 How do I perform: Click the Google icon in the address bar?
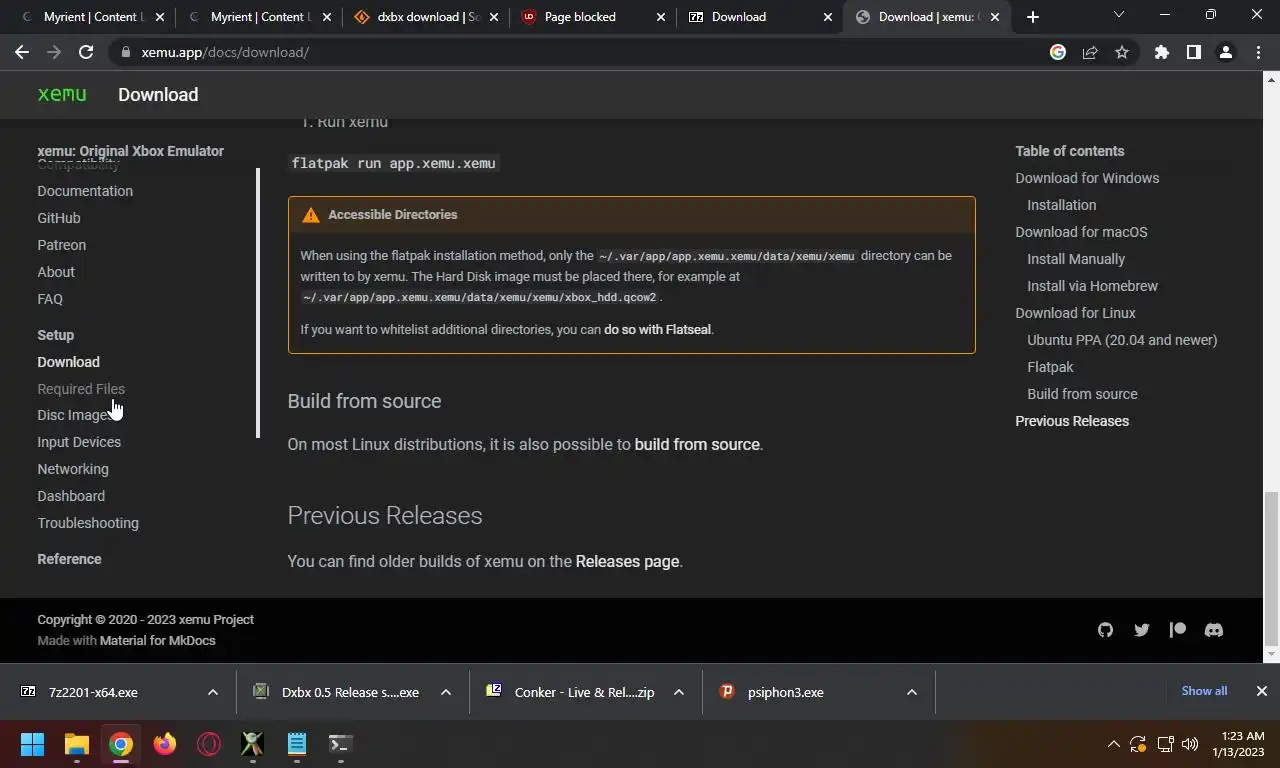1058,52
